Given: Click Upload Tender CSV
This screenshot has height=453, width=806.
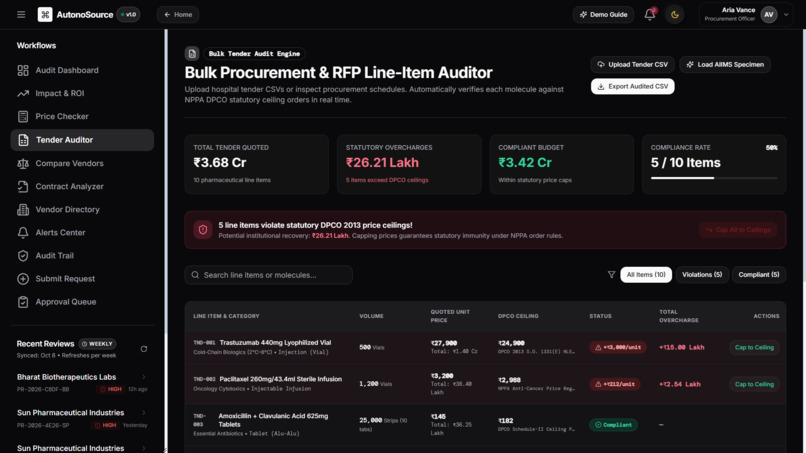Looking at the screenshot, I should click(632, 64).
